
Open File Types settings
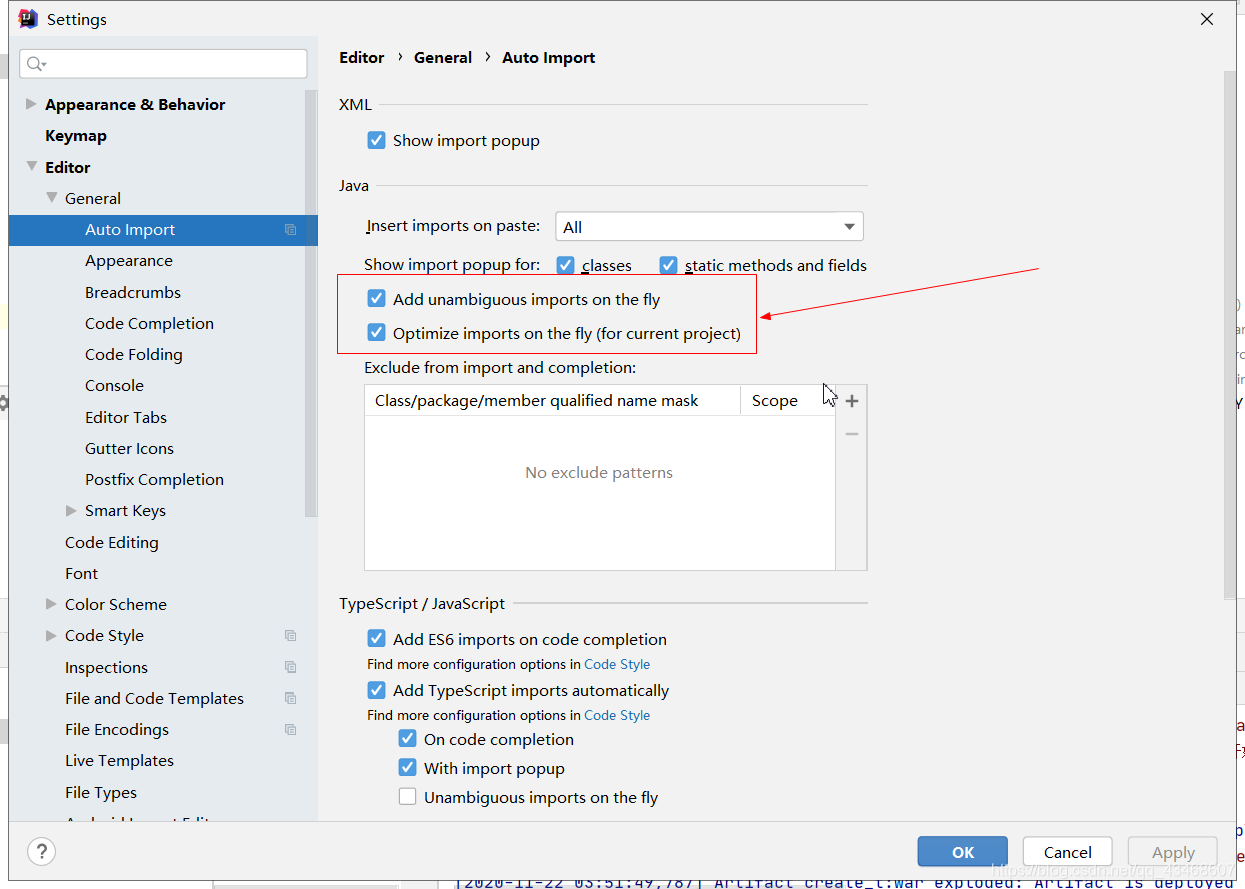tap(101, 793)
